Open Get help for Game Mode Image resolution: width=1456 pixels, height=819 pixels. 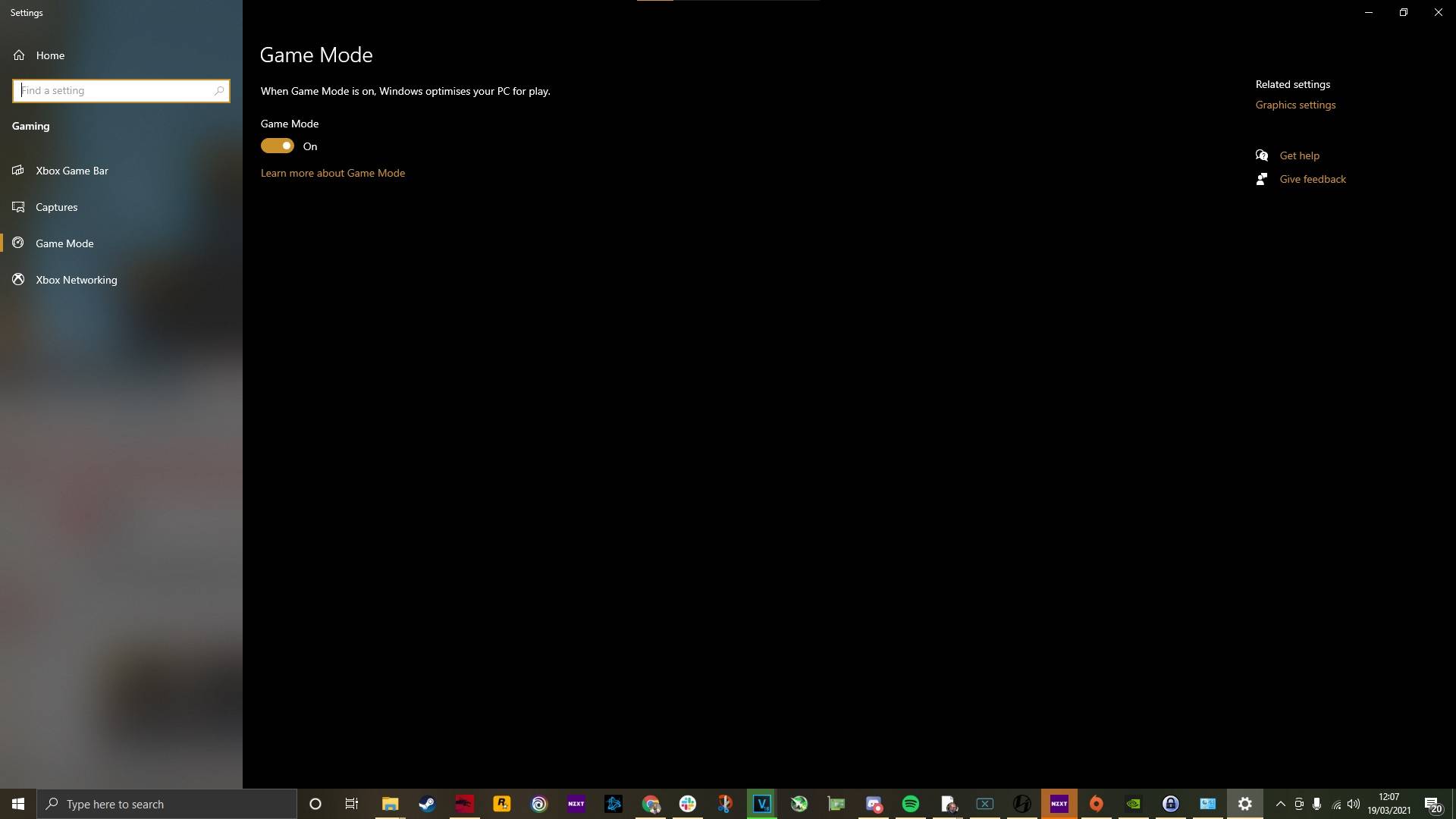[x=1299, y=155]
